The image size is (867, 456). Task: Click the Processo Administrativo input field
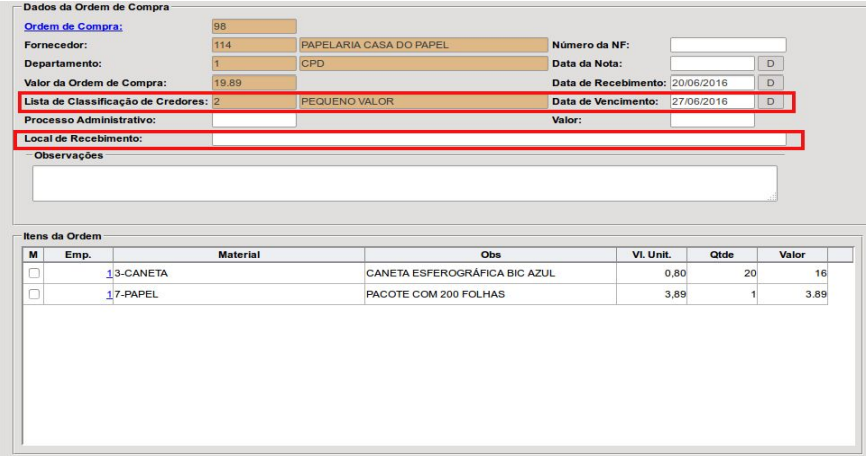coord(254,120)
